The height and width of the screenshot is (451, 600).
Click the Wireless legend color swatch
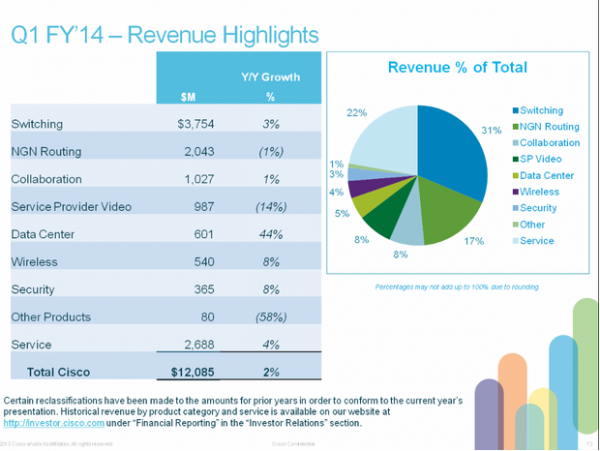515,192
